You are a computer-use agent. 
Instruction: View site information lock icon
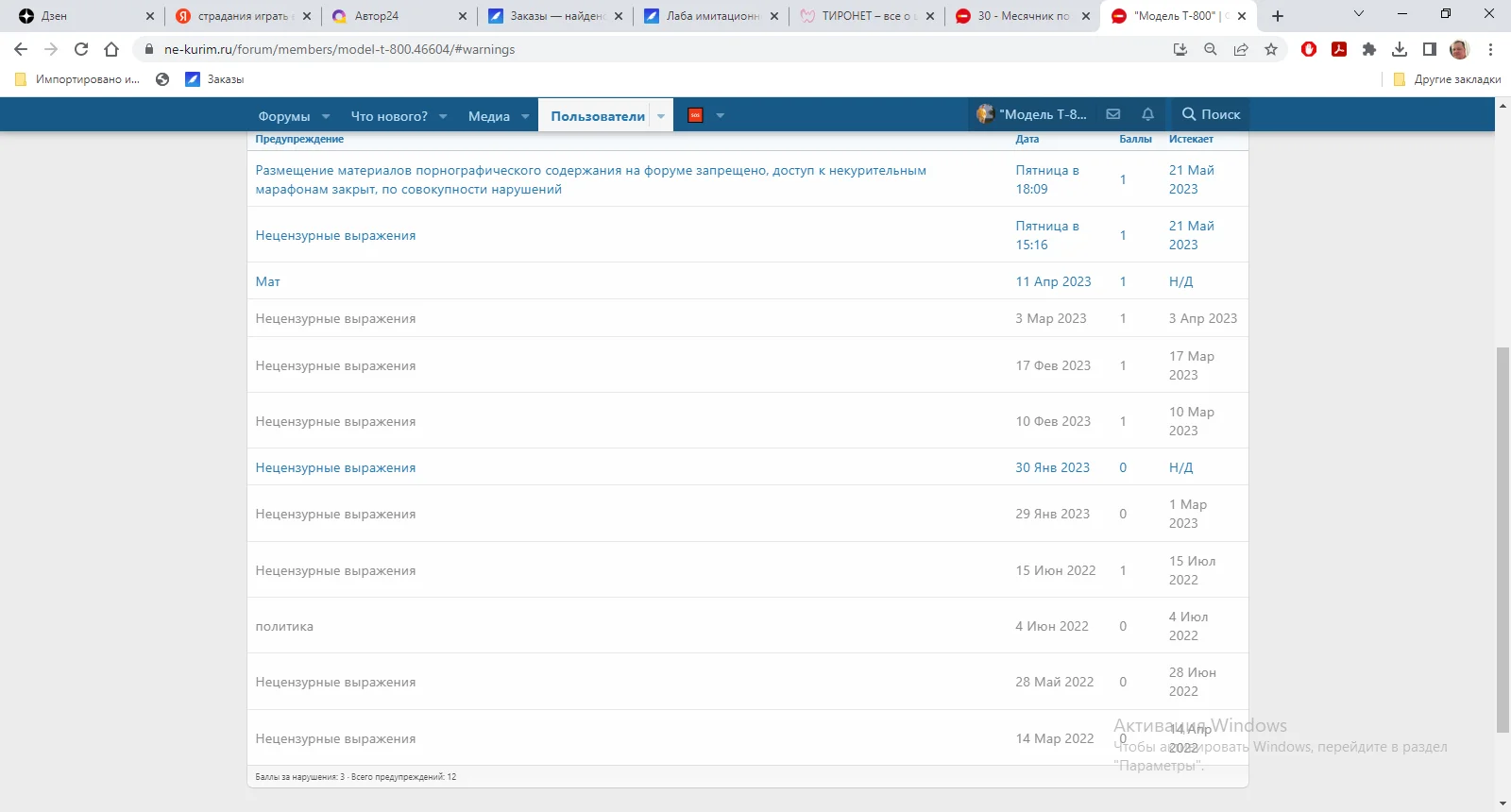(x=148, y=49)
